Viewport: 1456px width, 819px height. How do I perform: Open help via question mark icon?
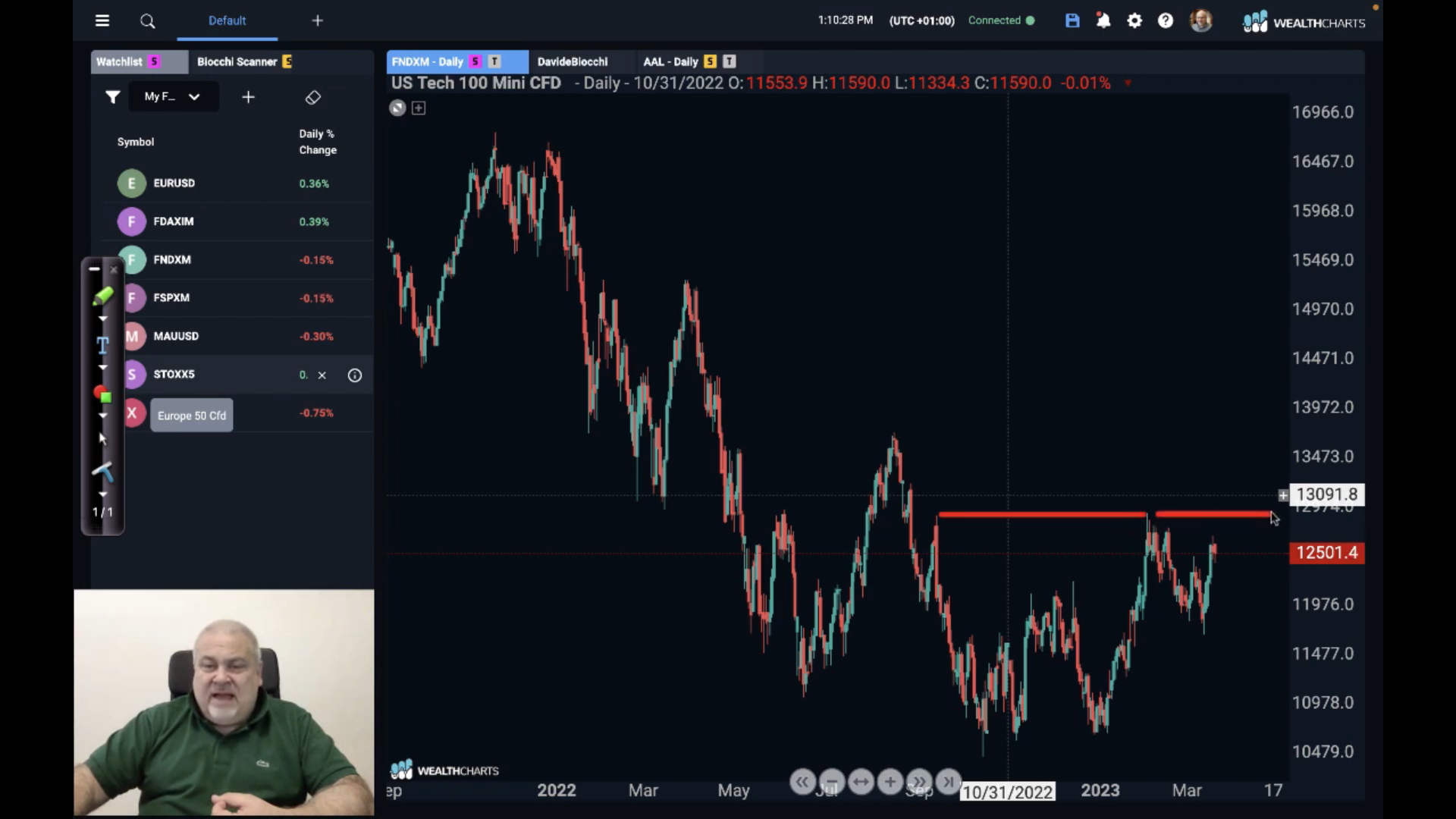(1166, 20)
